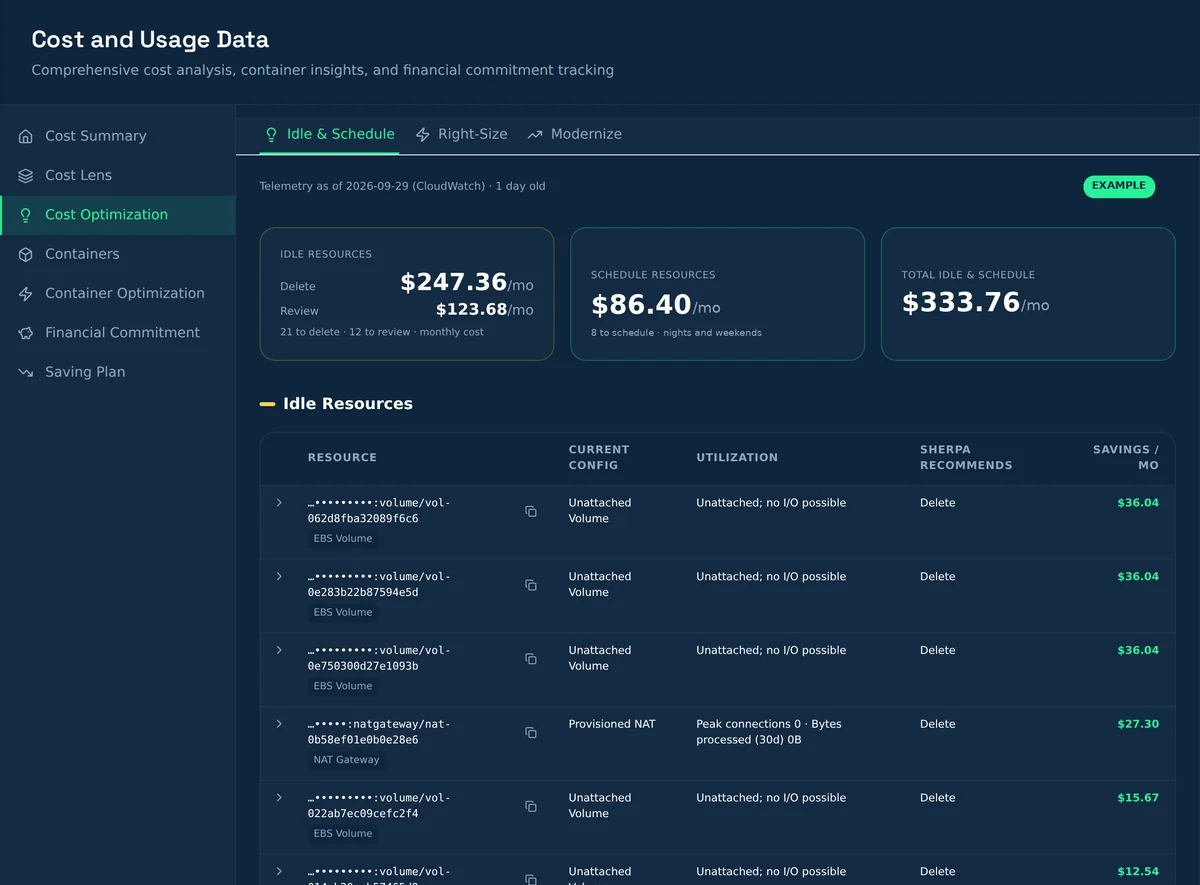Switch to the Idle & Schedule tab

[x=329, y=134]
